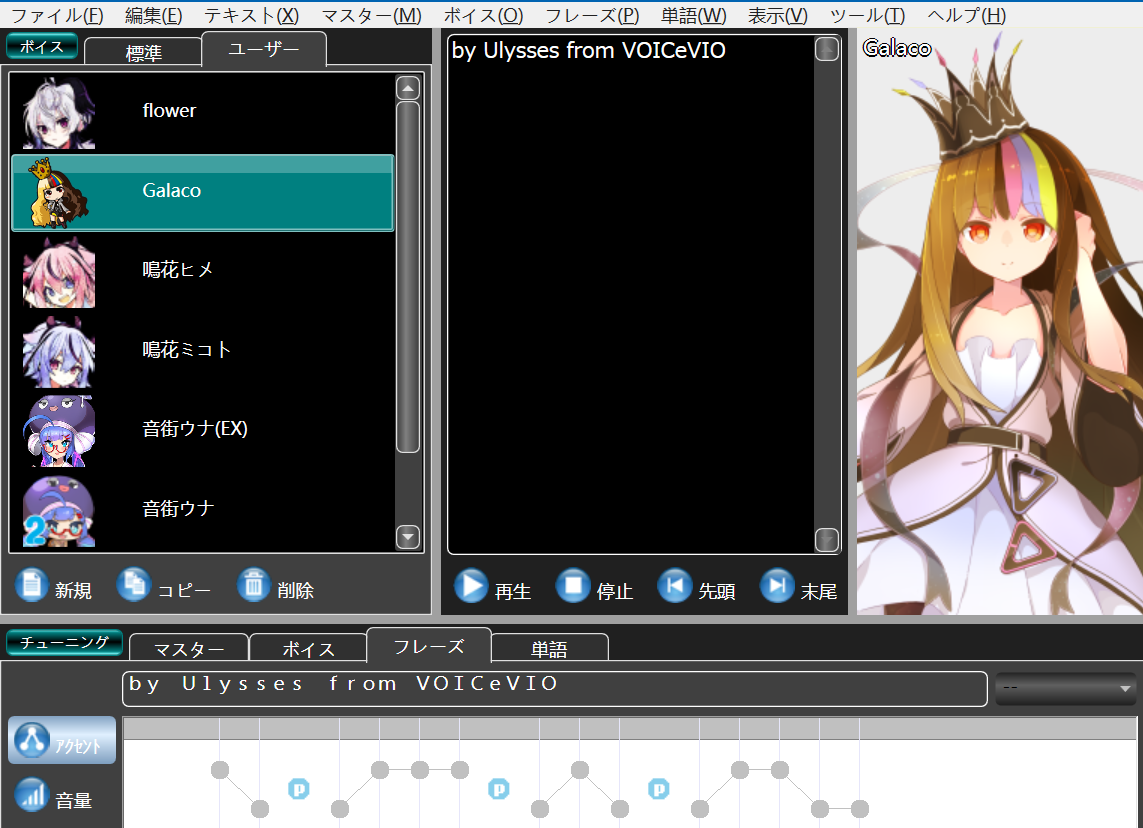The width and height of the screenshot is (1143, 828).
Task: Open the マスター tuning tab
Action: [x=189, y=648]
